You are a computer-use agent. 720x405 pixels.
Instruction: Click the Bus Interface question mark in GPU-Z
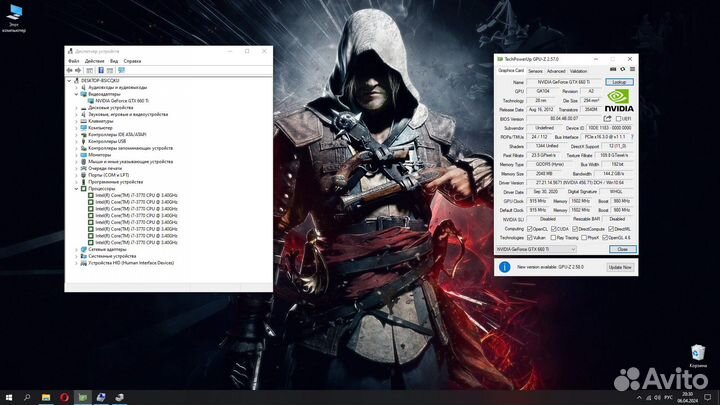[632, 137]
